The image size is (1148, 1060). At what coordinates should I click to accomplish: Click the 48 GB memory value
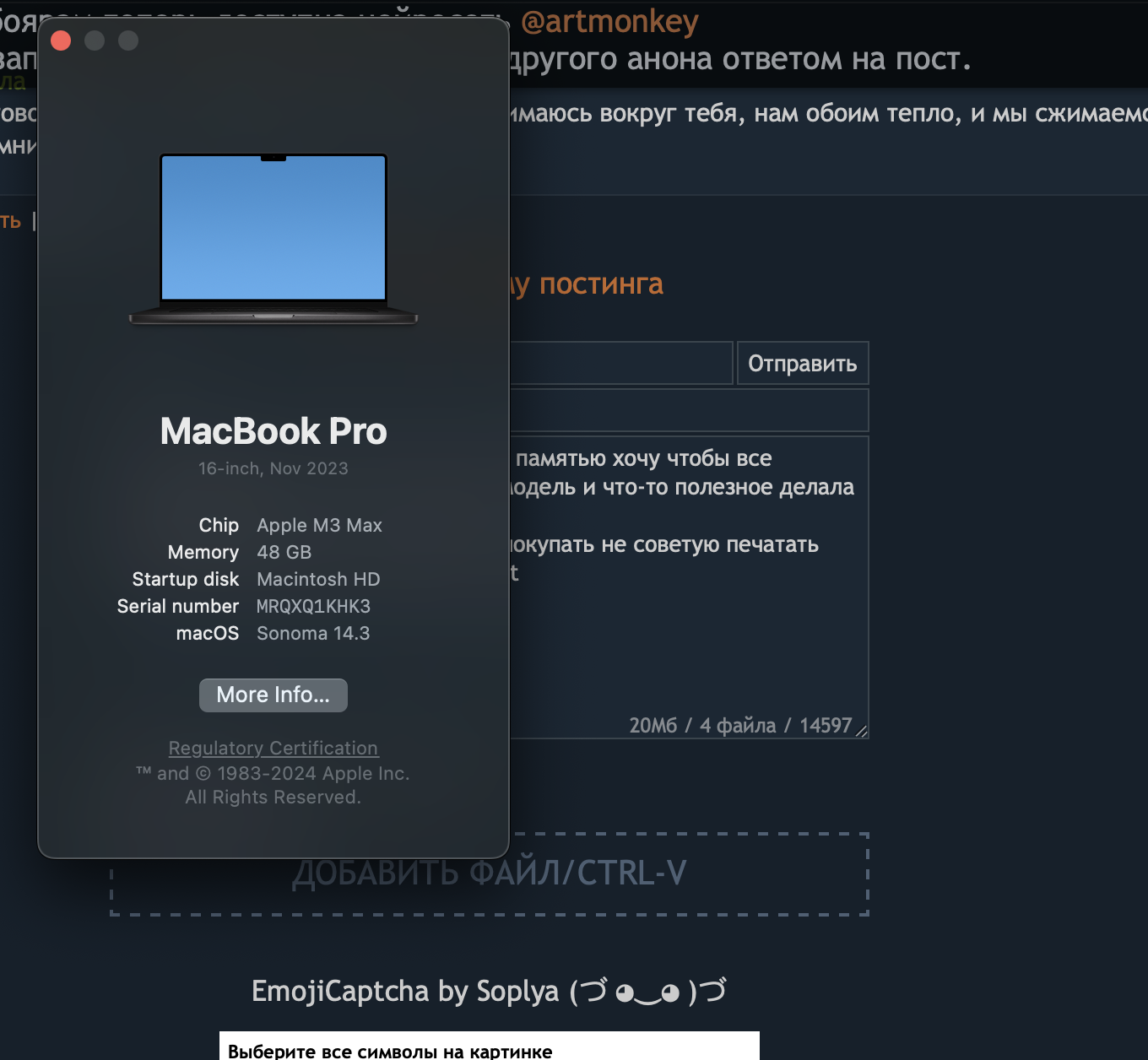[x=284, y=552]
